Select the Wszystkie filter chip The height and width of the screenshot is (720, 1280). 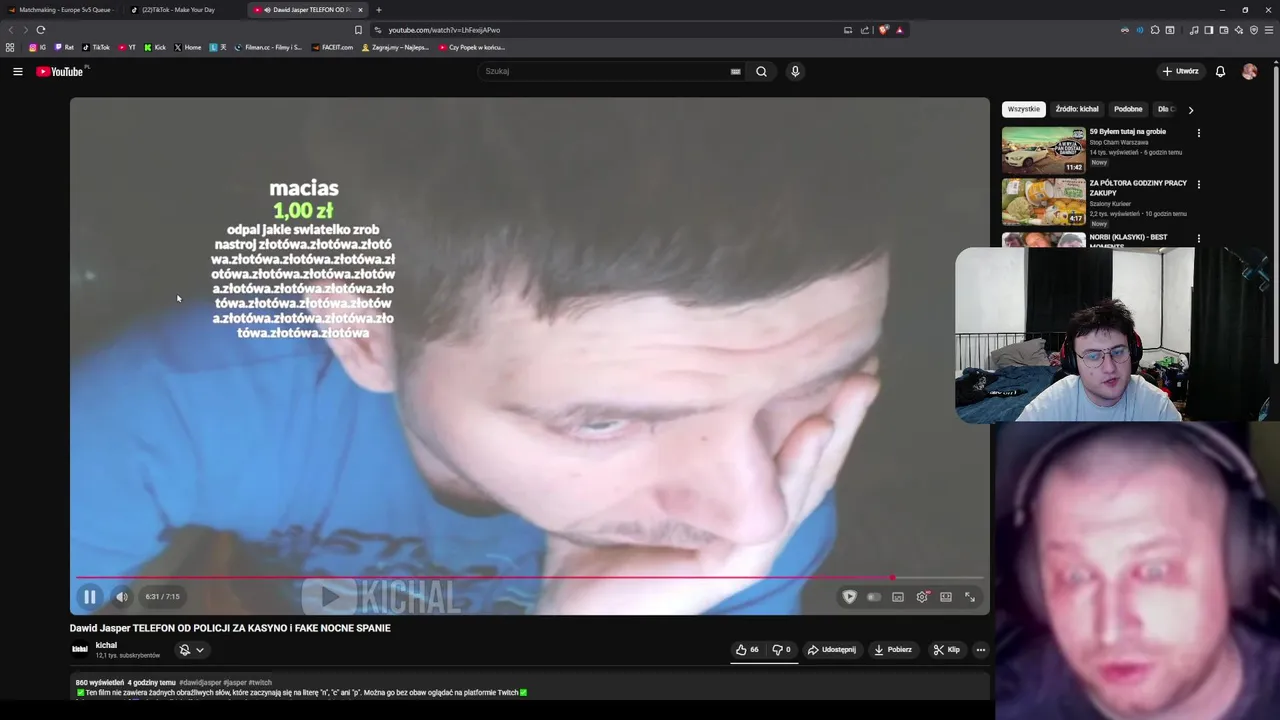click(x=1023, y=109)
